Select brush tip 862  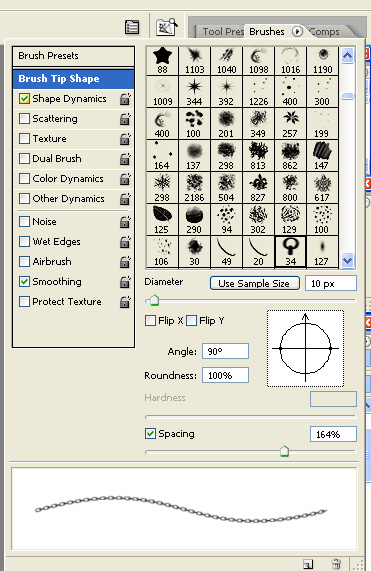pos(291,156)
